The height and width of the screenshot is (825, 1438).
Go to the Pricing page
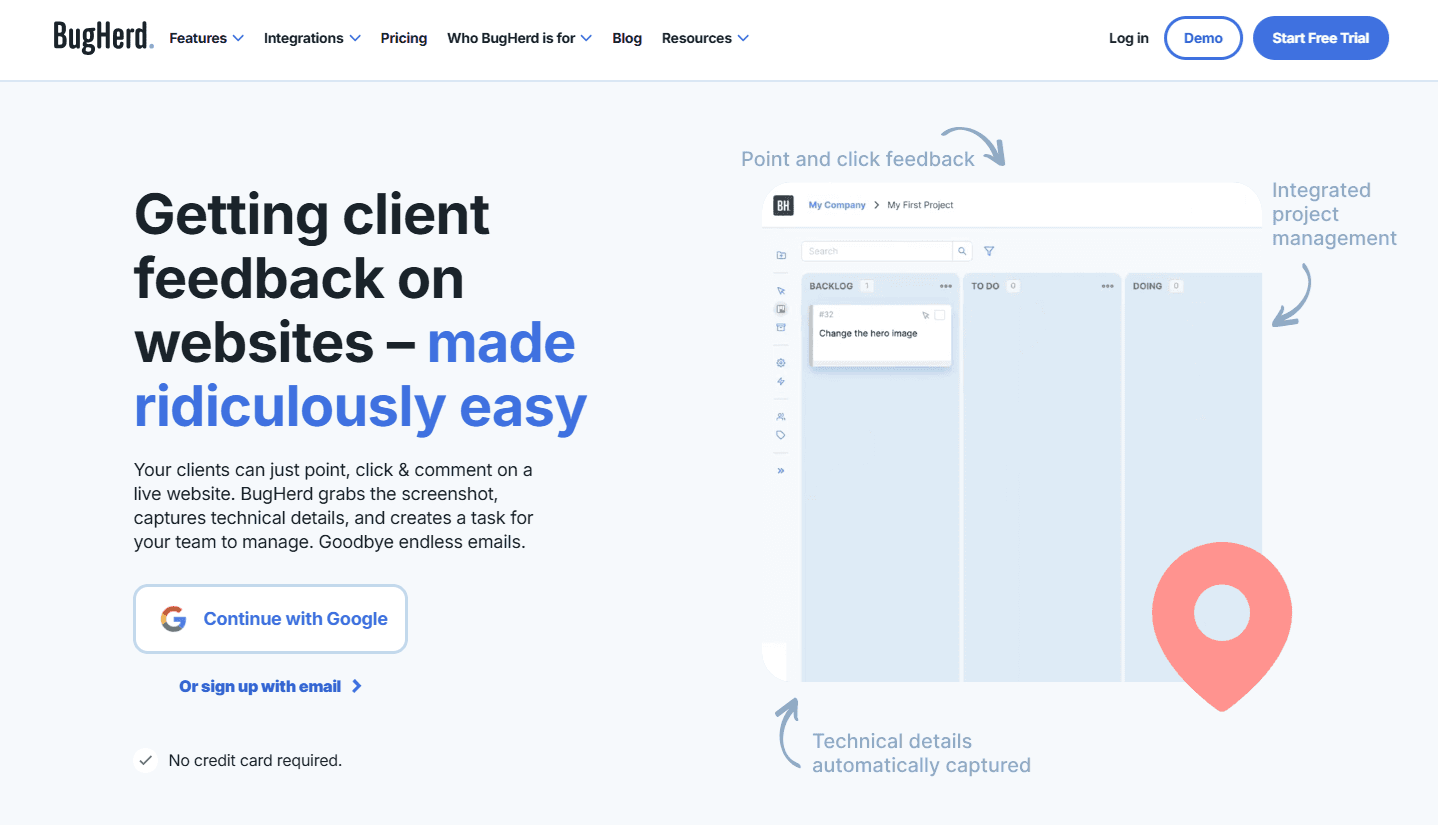tap(404, 38)
